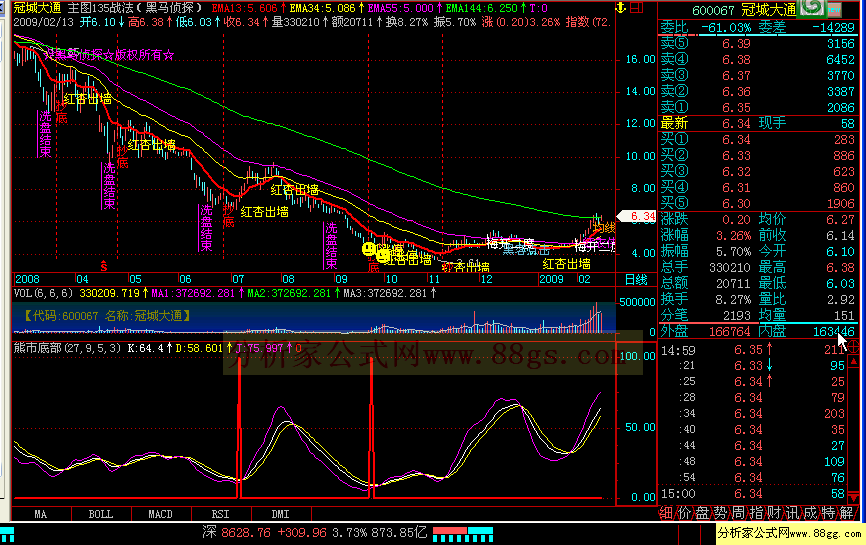Click the first yellow smiley face marker on chart
The width and height of the screenshot is (866, 545).
tap(369, 248)
